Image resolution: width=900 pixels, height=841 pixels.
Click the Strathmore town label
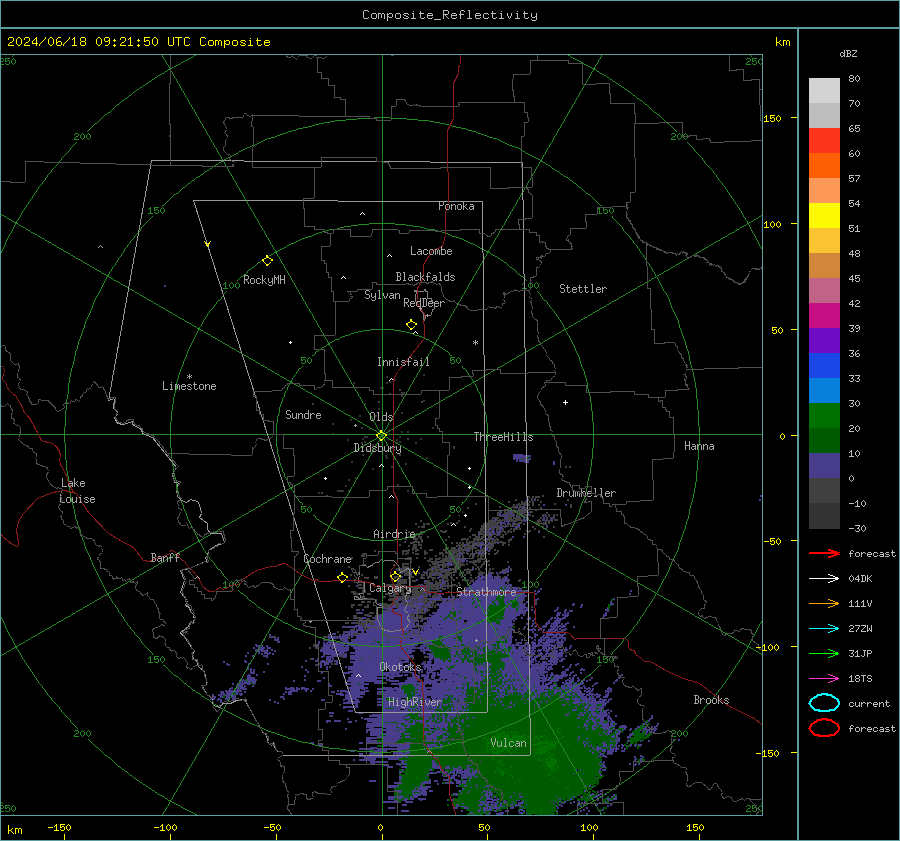point(486,592)
